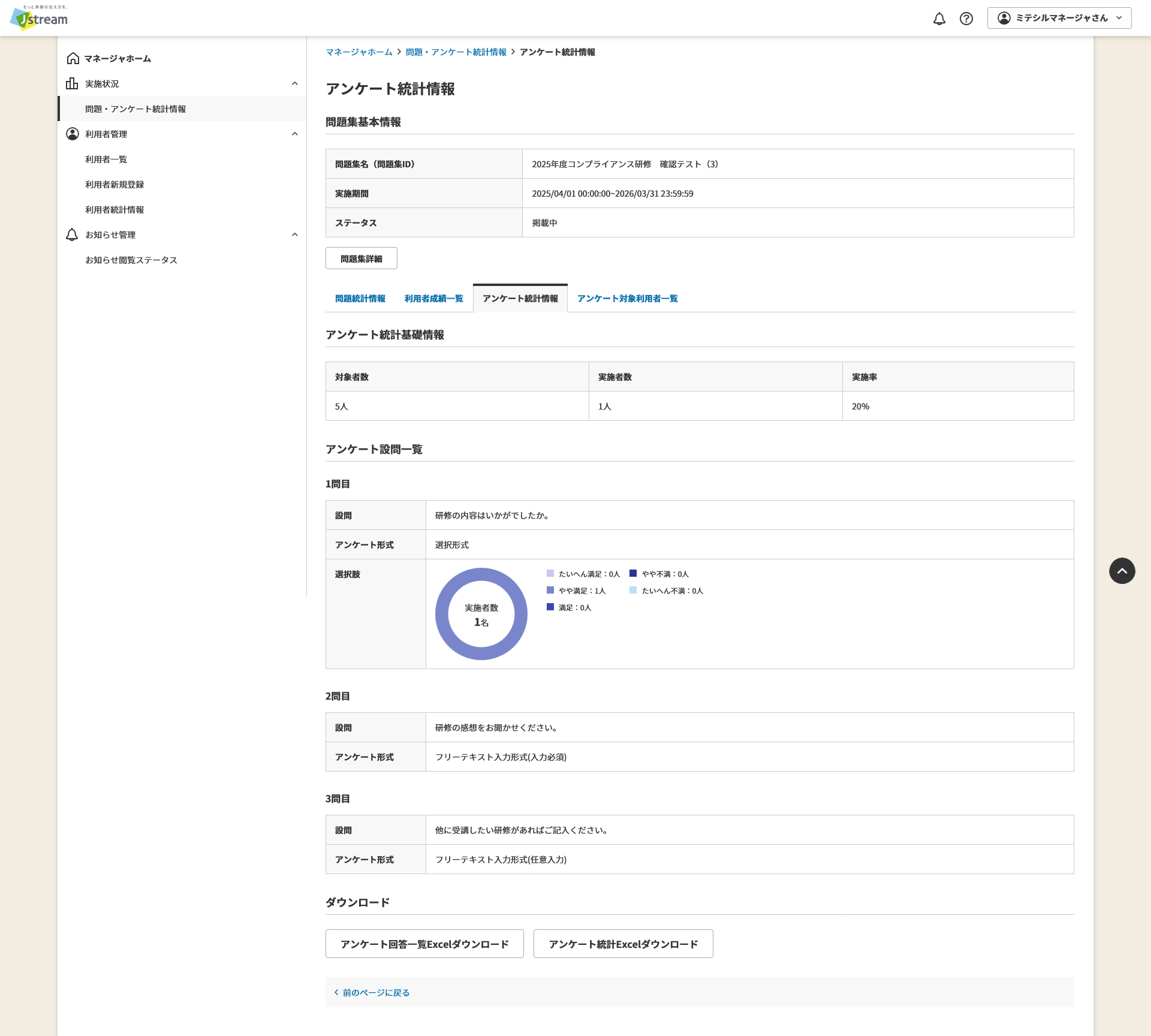Click the 問題集詳細 button

tap(361, 258)
